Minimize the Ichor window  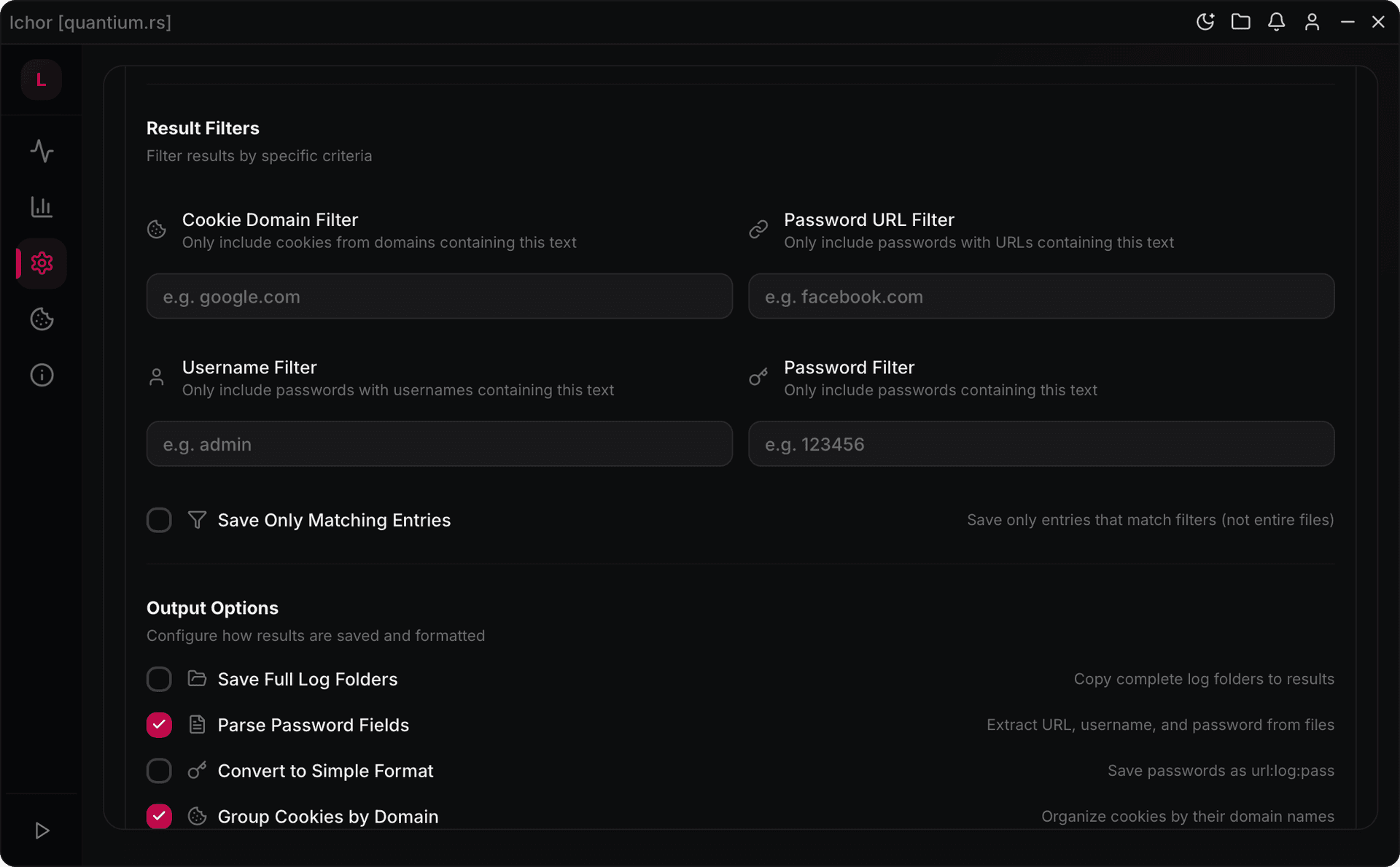1347,22
